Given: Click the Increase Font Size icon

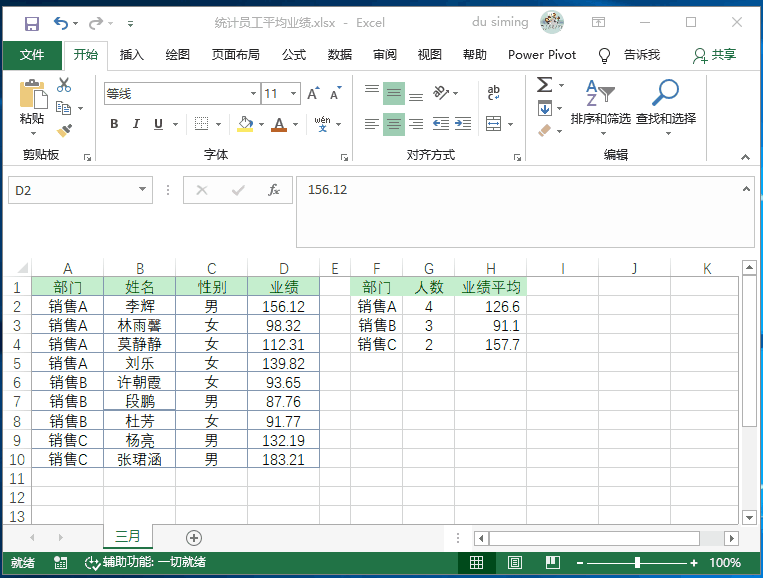Looking at the screenshot, I should tap(313, 94).
